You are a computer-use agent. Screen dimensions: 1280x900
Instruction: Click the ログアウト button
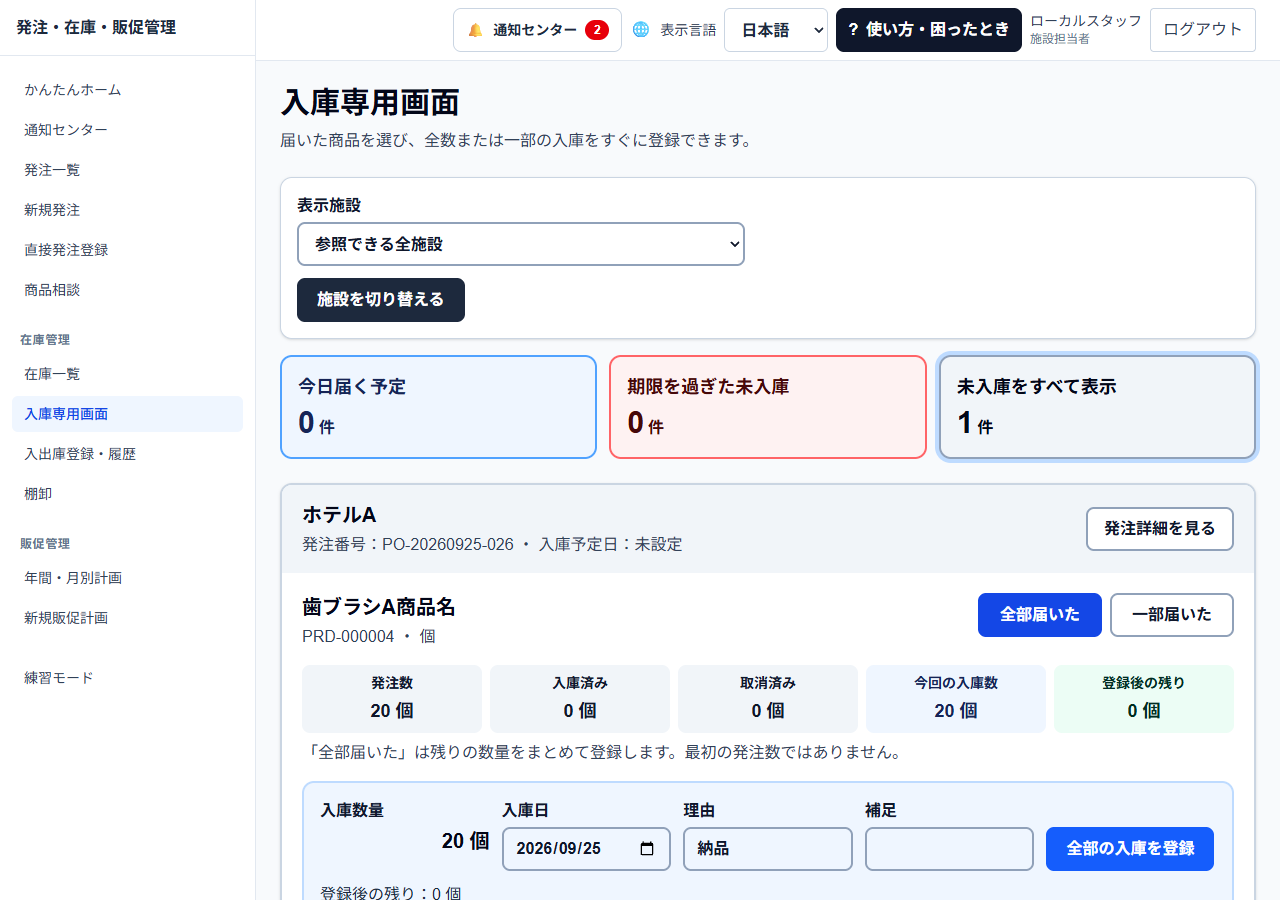click(x=1203, y=30)
